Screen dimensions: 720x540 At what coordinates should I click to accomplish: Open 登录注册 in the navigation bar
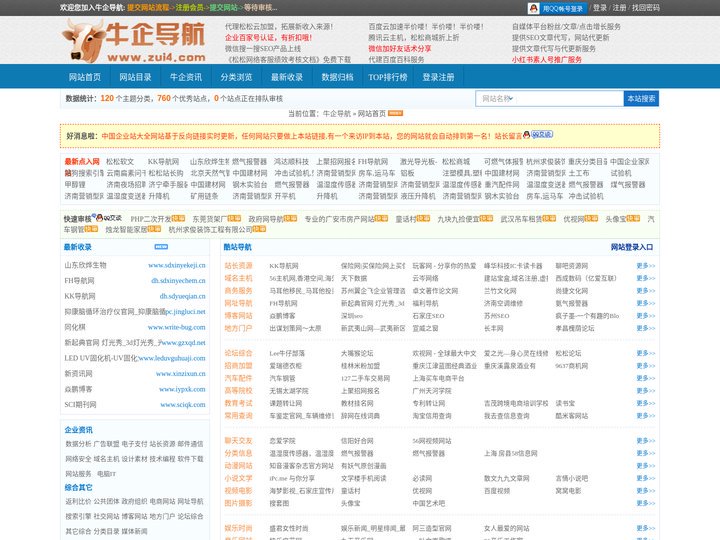coord(439,77)
